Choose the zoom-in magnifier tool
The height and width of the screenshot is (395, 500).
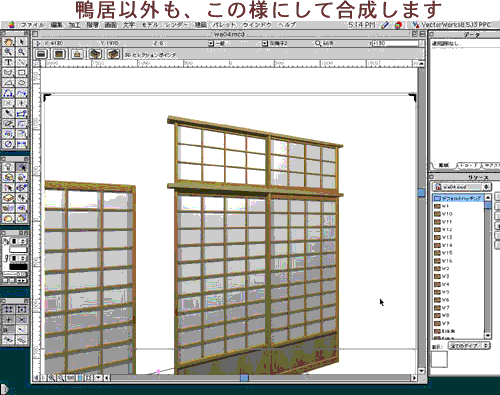[9, 52]
